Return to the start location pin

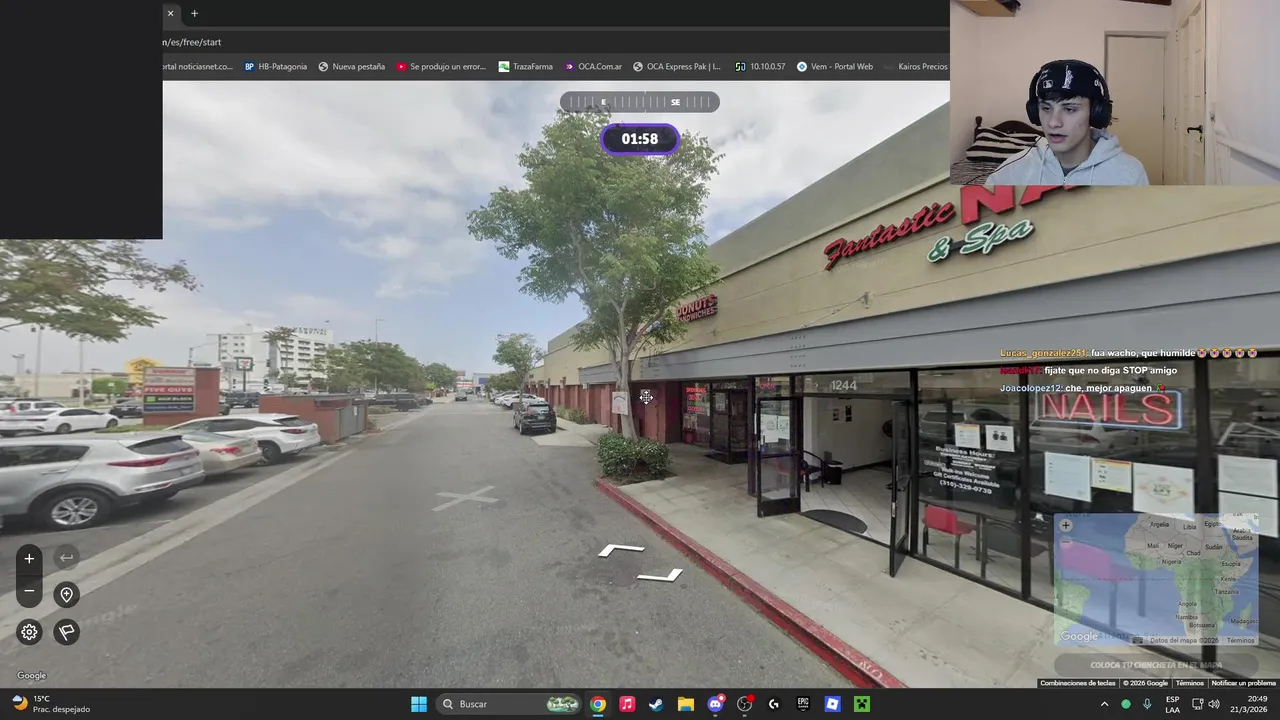[66, 595]
